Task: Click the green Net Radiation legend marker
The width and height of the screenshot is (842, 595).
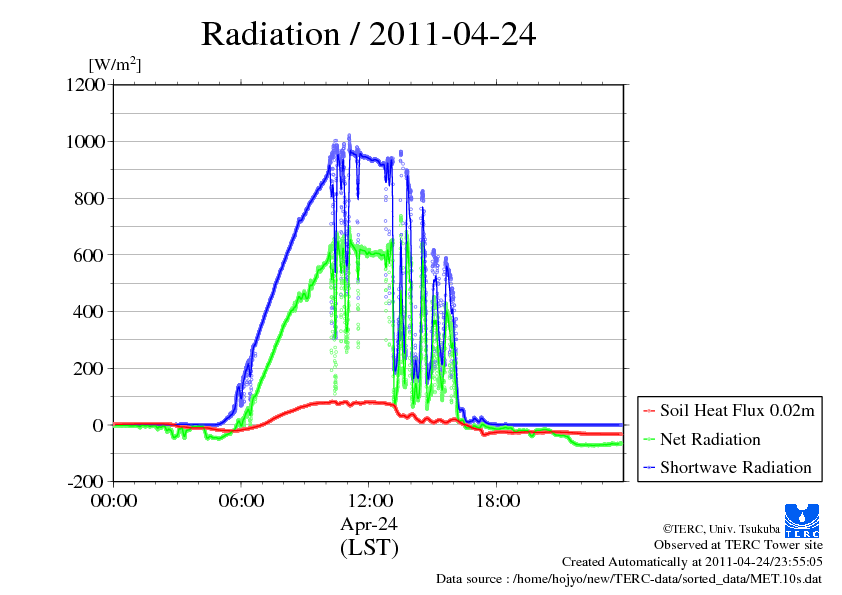Action: [x=649, y=440]
